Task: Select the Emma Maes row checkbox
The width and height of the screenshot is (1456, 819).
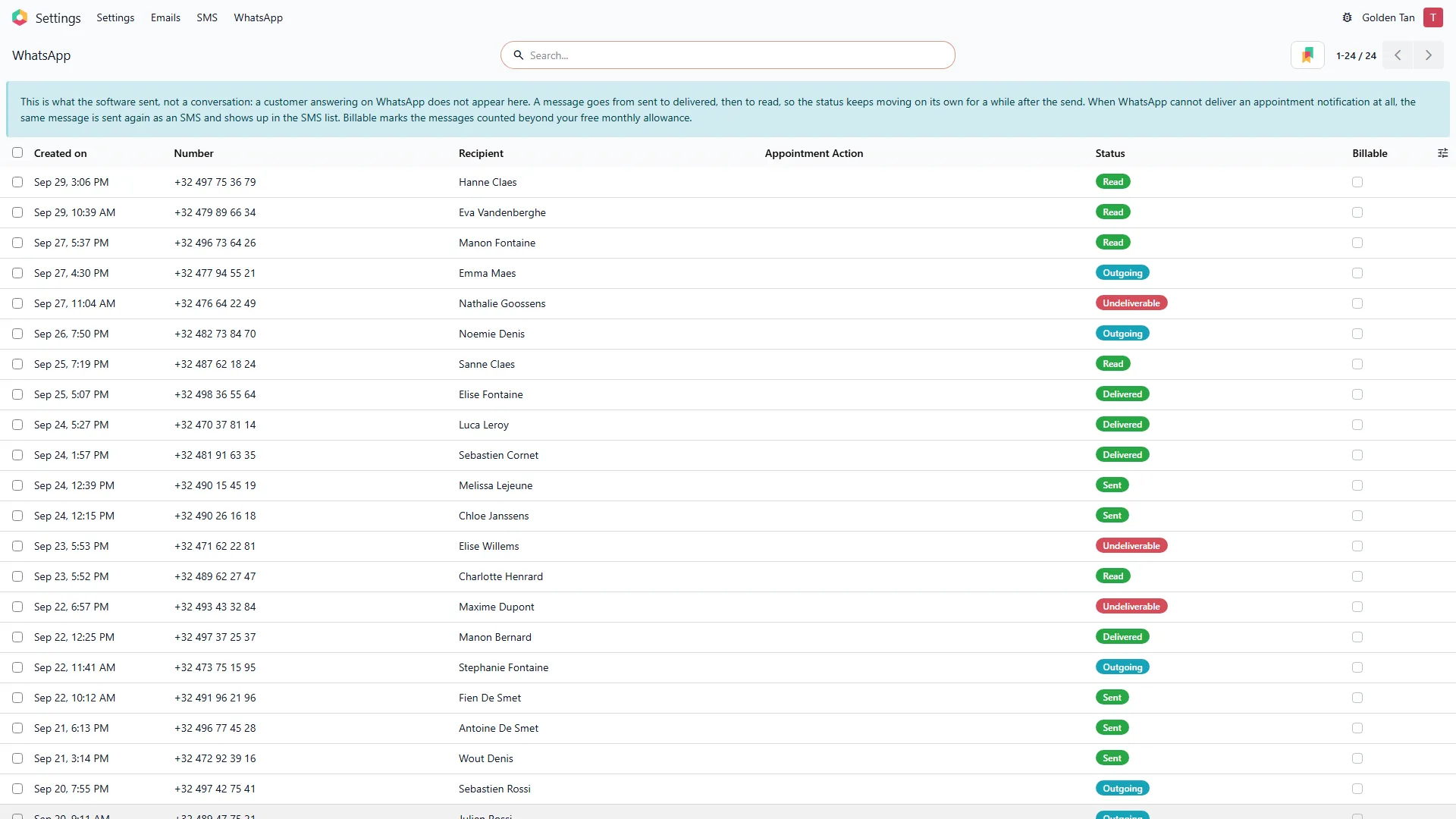Action: point(17,273)
